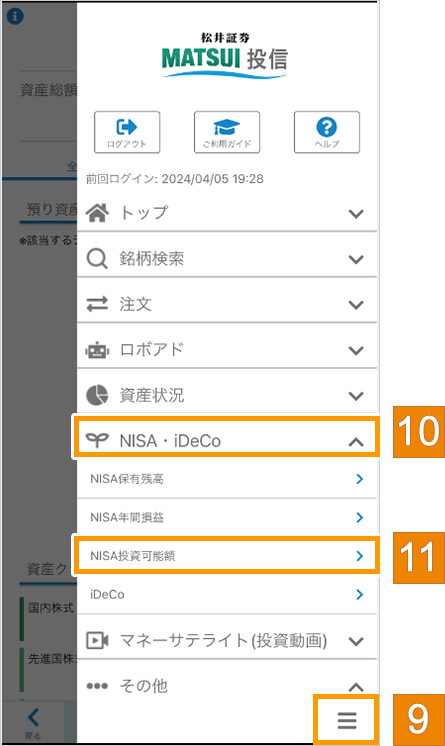Screen dimensions: 445x746
Task: Tap the hamburger menu icon at bottom
Action: point(347,720)
